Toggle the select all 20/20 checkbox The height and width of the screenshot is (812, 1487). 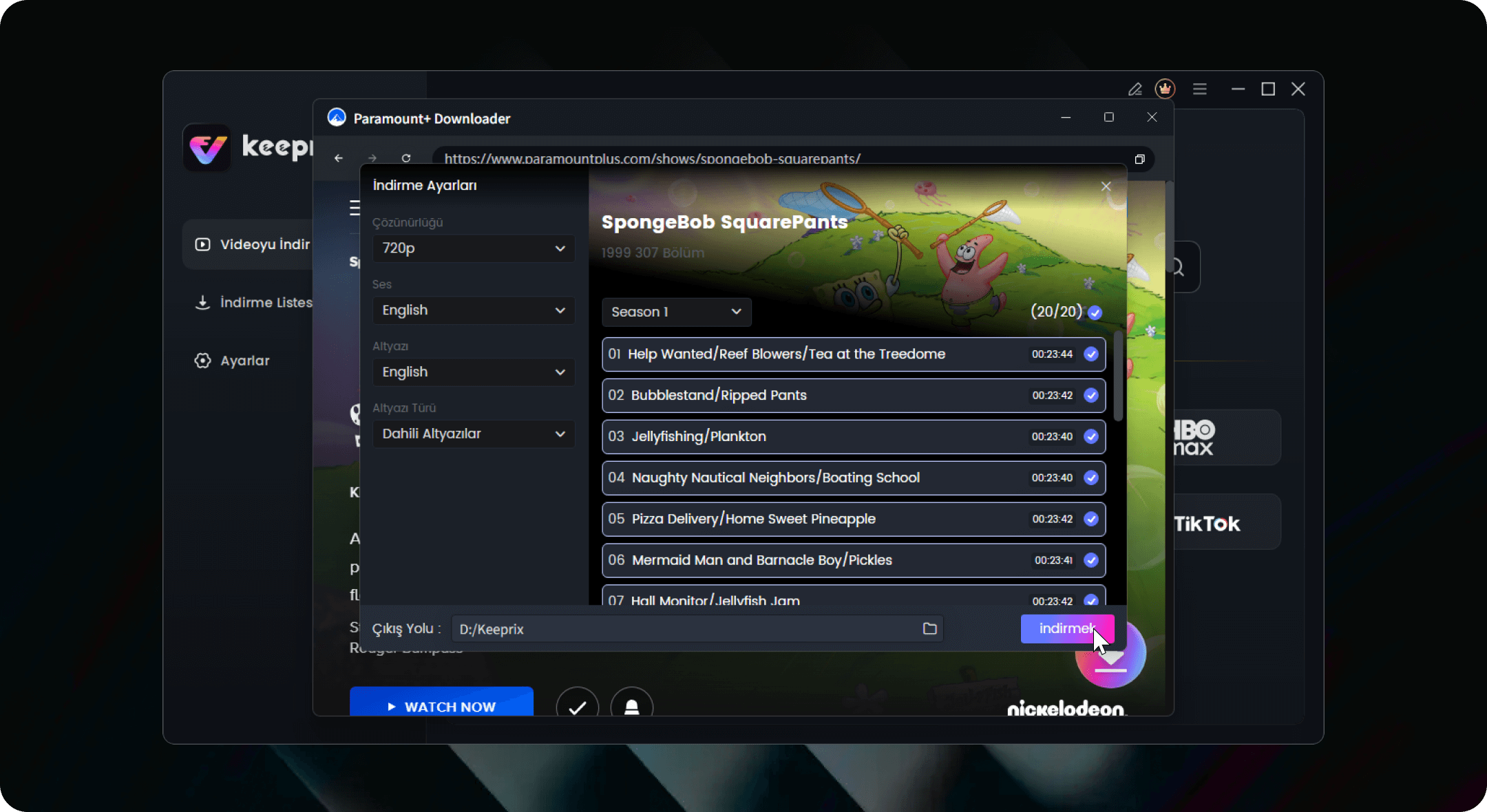point(1095,312)
